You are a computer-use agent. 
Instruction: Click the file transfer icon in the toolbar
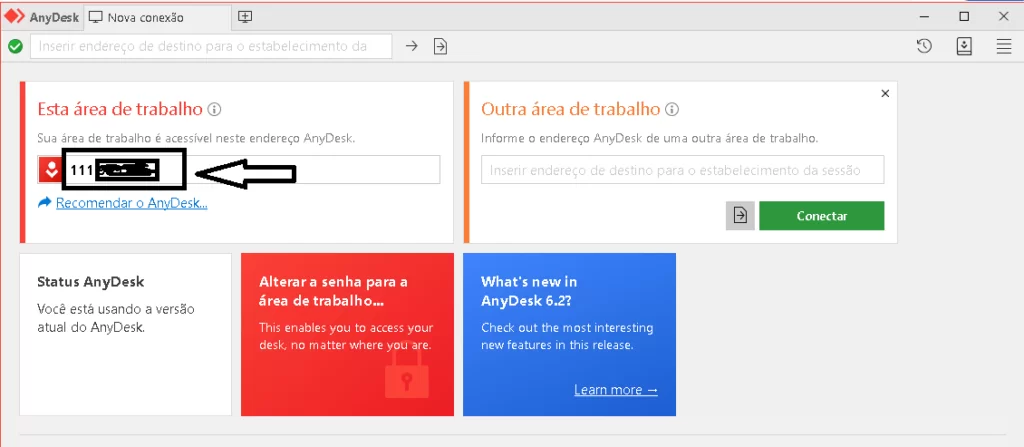[441, 46]
